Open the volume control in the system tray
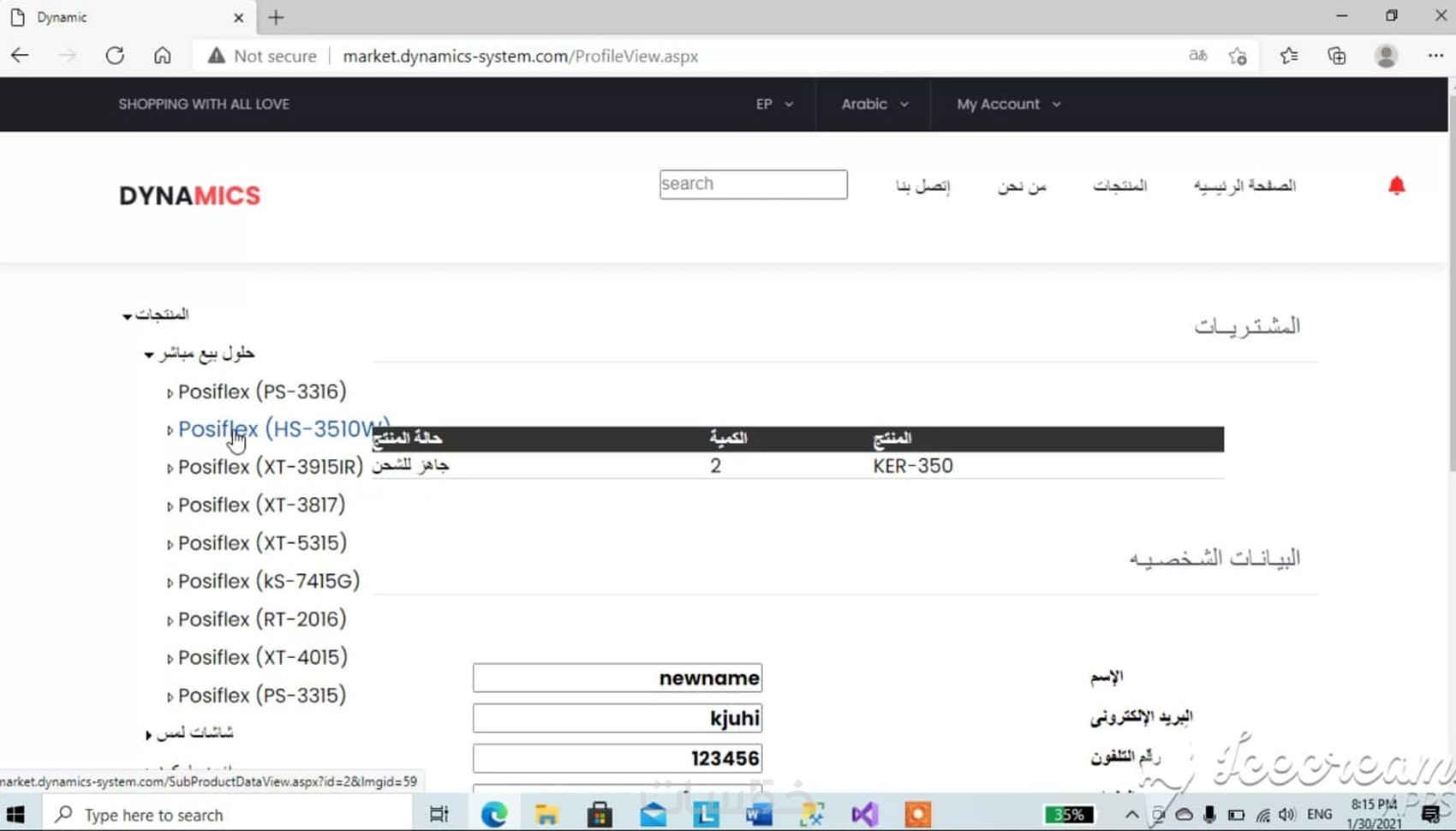 [x=1287, y=815]
